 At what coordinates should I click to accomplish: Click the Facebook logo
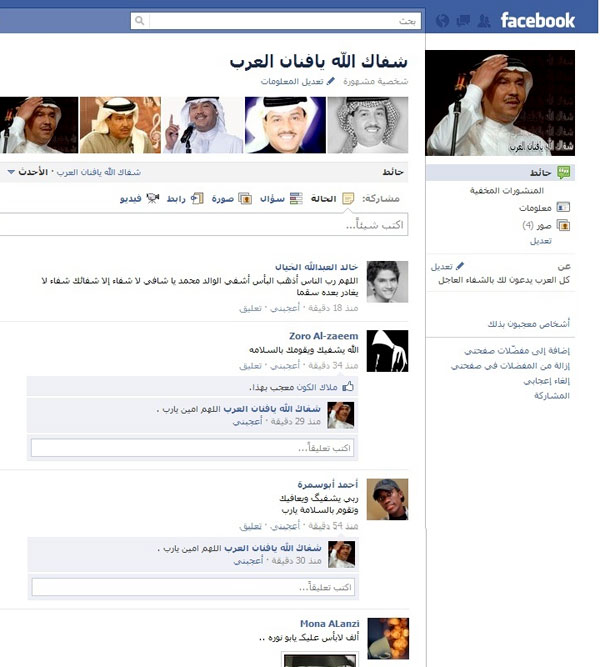(x=538, y=20)
